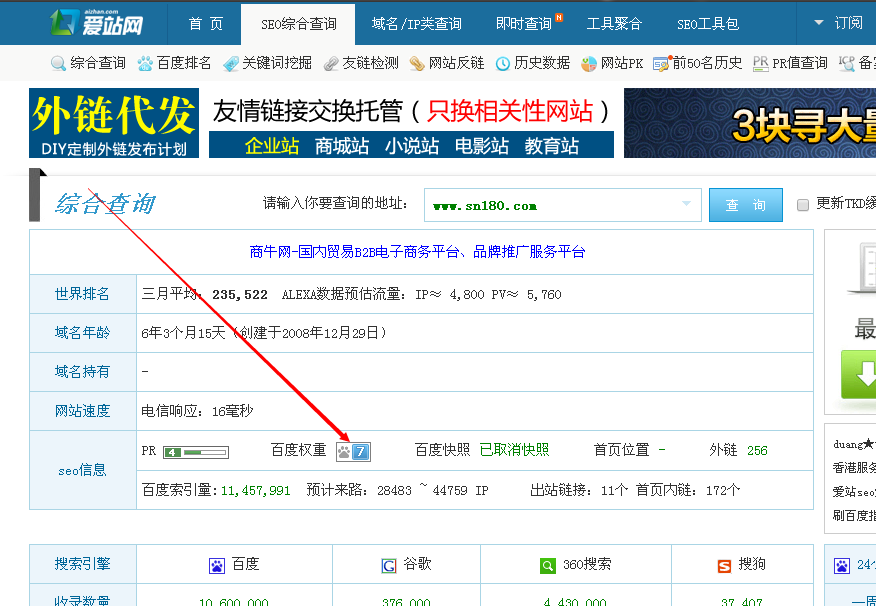The height and width of the screenshot is (606, 876).
Task: Expand the URL input dropdown arrow
Action: pos(687,204)
